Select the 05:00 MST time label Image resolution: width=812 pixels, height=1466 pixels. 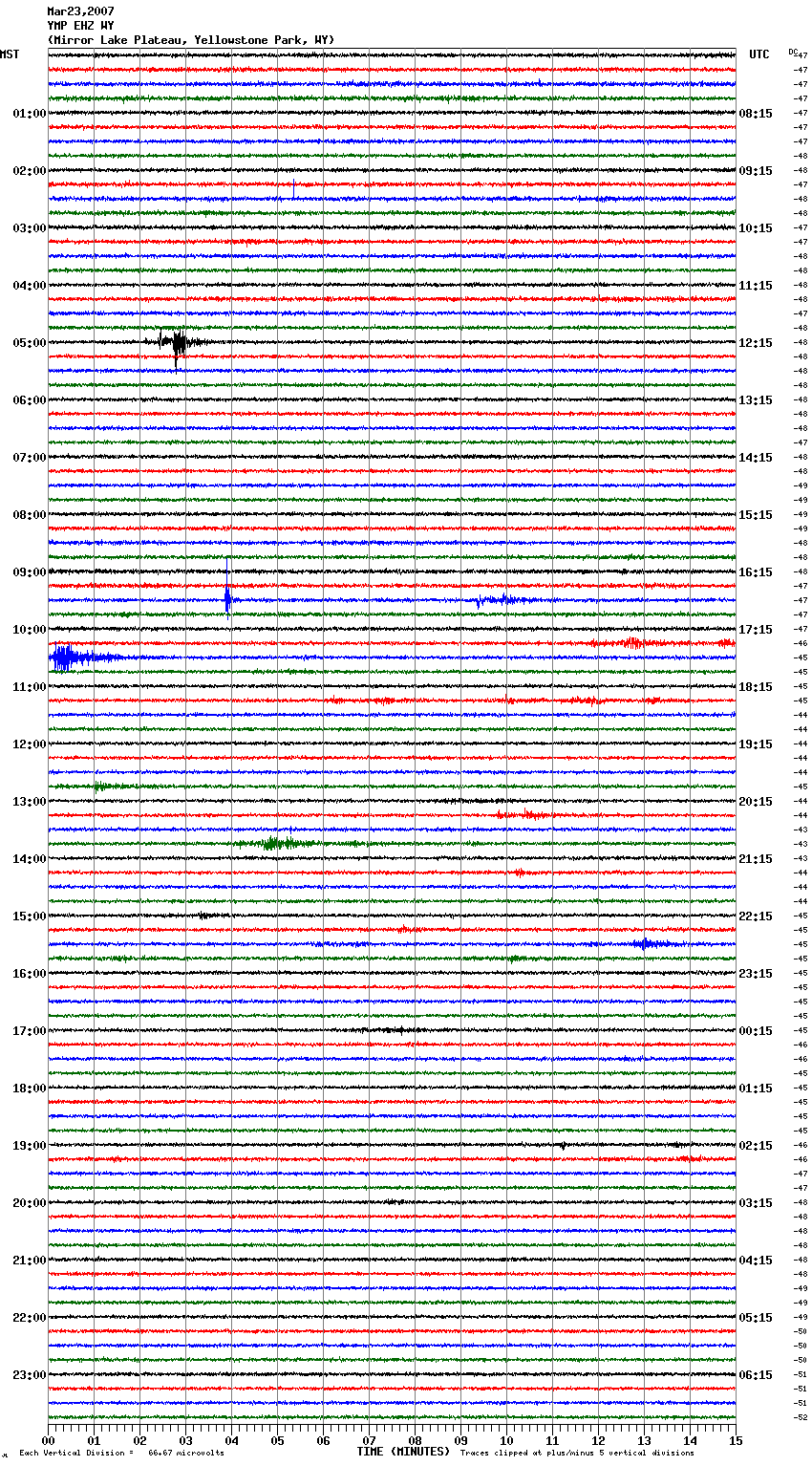click(29, 343)
